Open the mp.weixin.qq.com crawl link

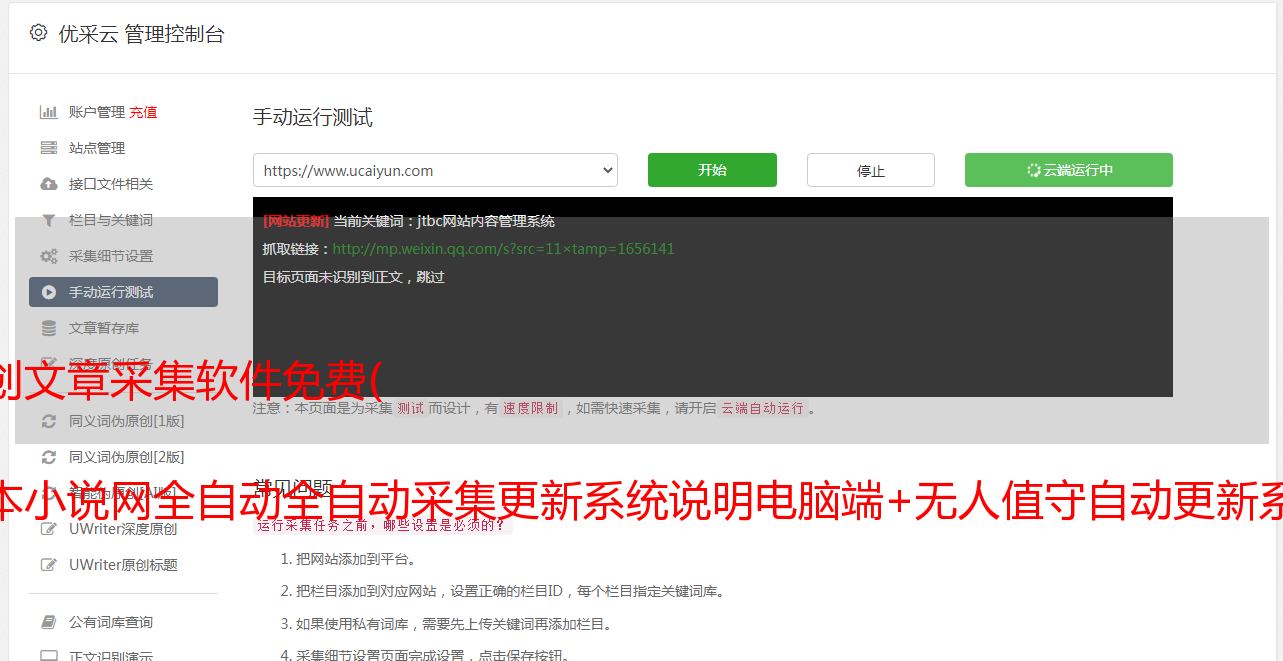[x=503, y=249]
